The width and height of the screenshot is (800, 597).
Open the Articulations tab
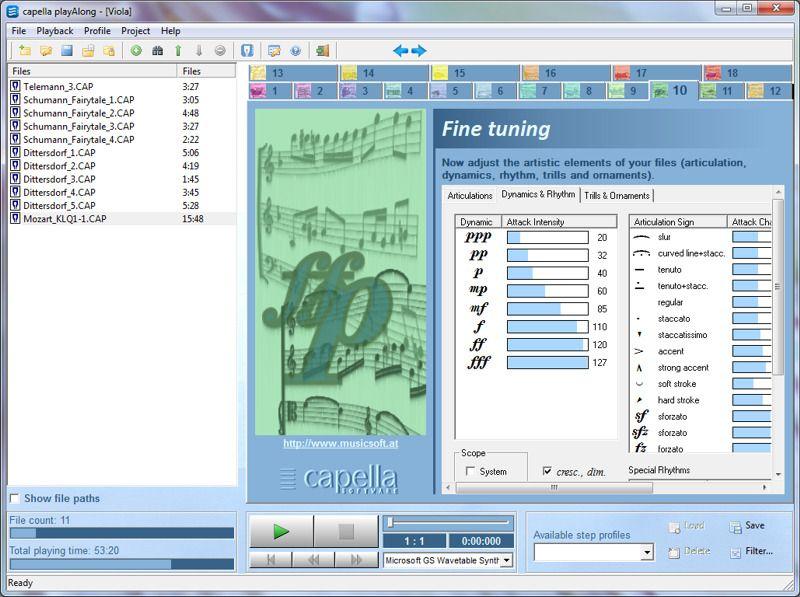click(470, 196)
